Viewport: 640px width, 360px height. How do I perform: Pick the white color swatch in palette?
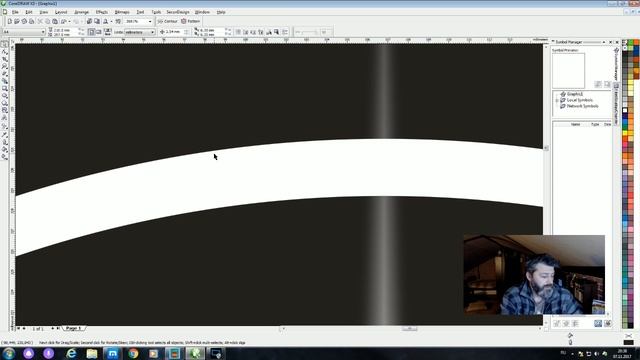625,110
